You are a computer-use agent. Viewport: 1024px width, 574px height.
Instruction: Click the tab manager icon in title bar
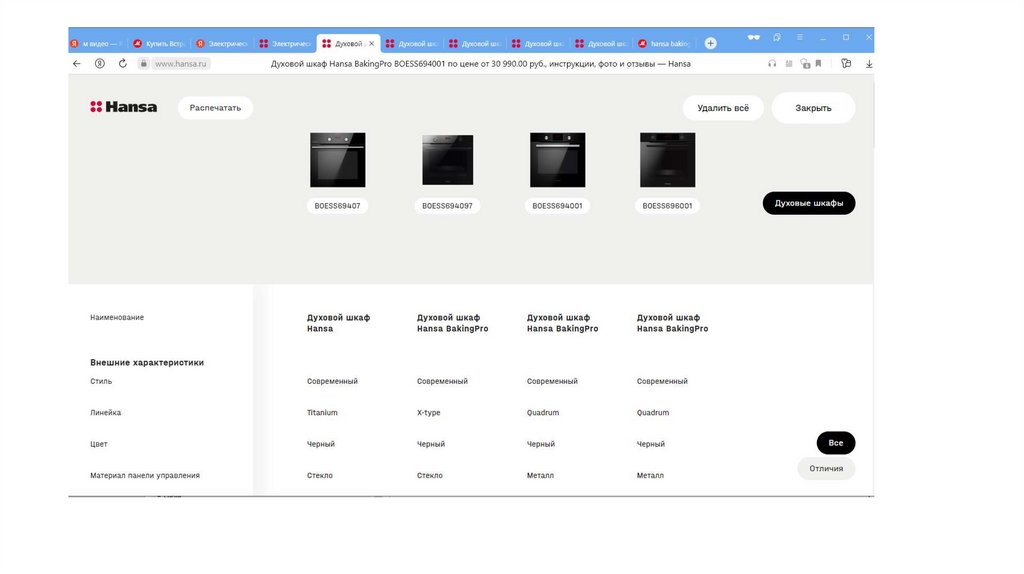pos(776,37)
